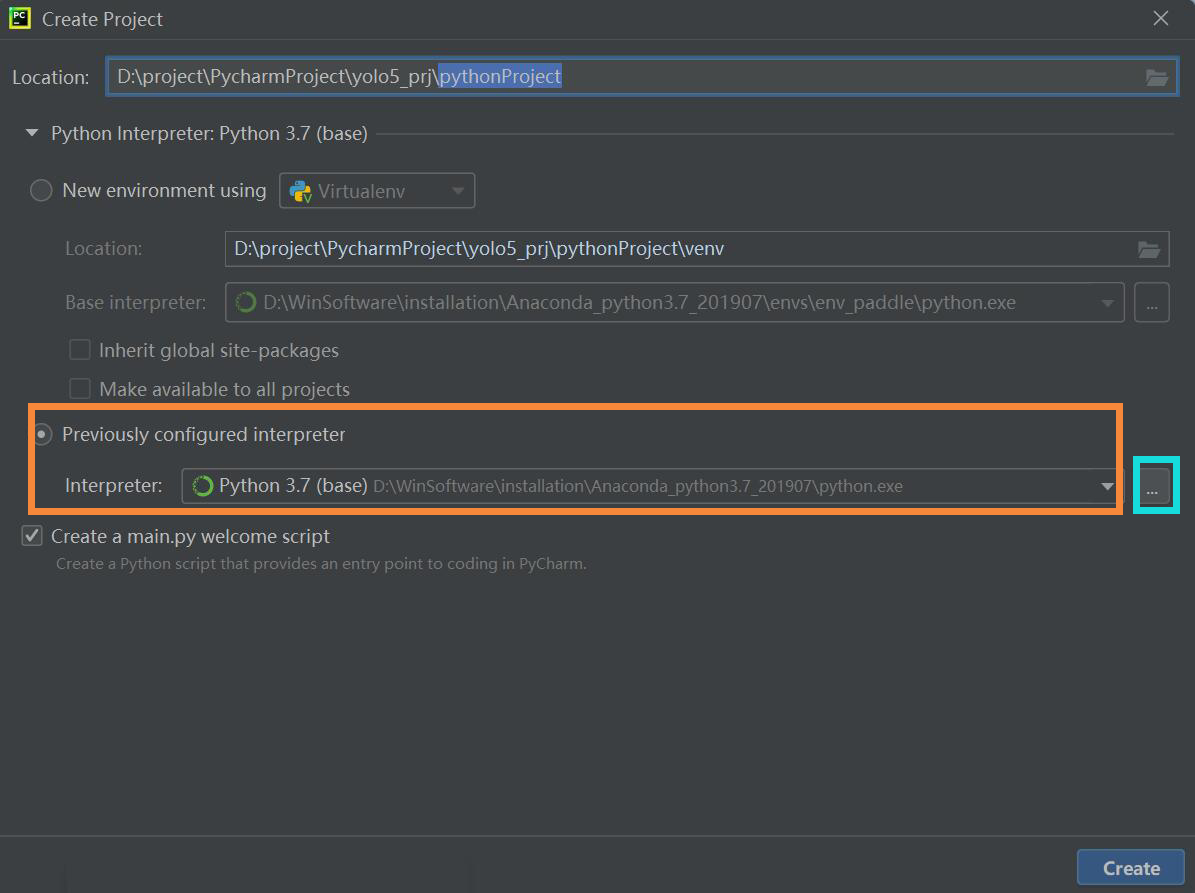Image resolution: width=1195 pixels, height=893 pixels.
Task: Open the Base interpreter dropdown arrow
Action: pos(1107,303)
